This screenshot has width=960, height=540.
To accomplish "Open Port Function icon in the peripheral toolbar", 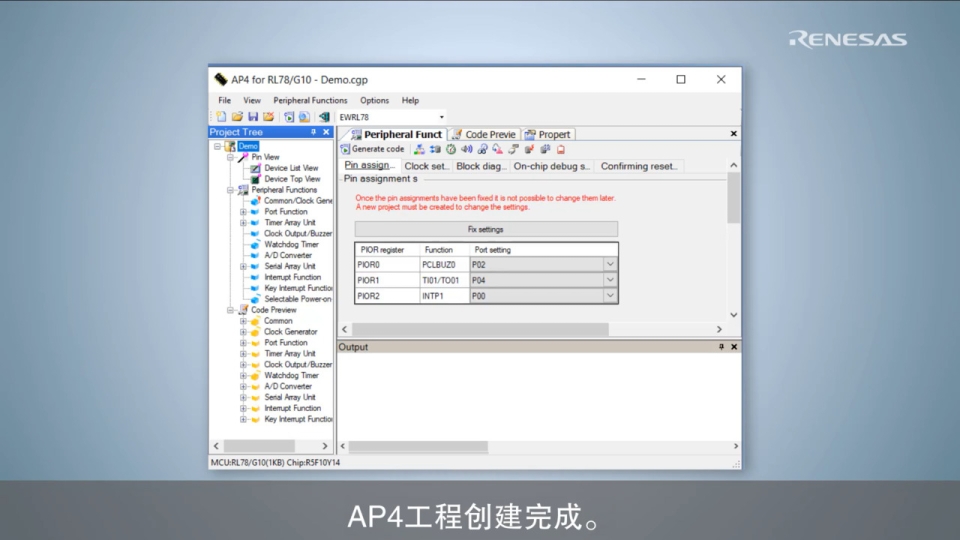I will [435, 149].
